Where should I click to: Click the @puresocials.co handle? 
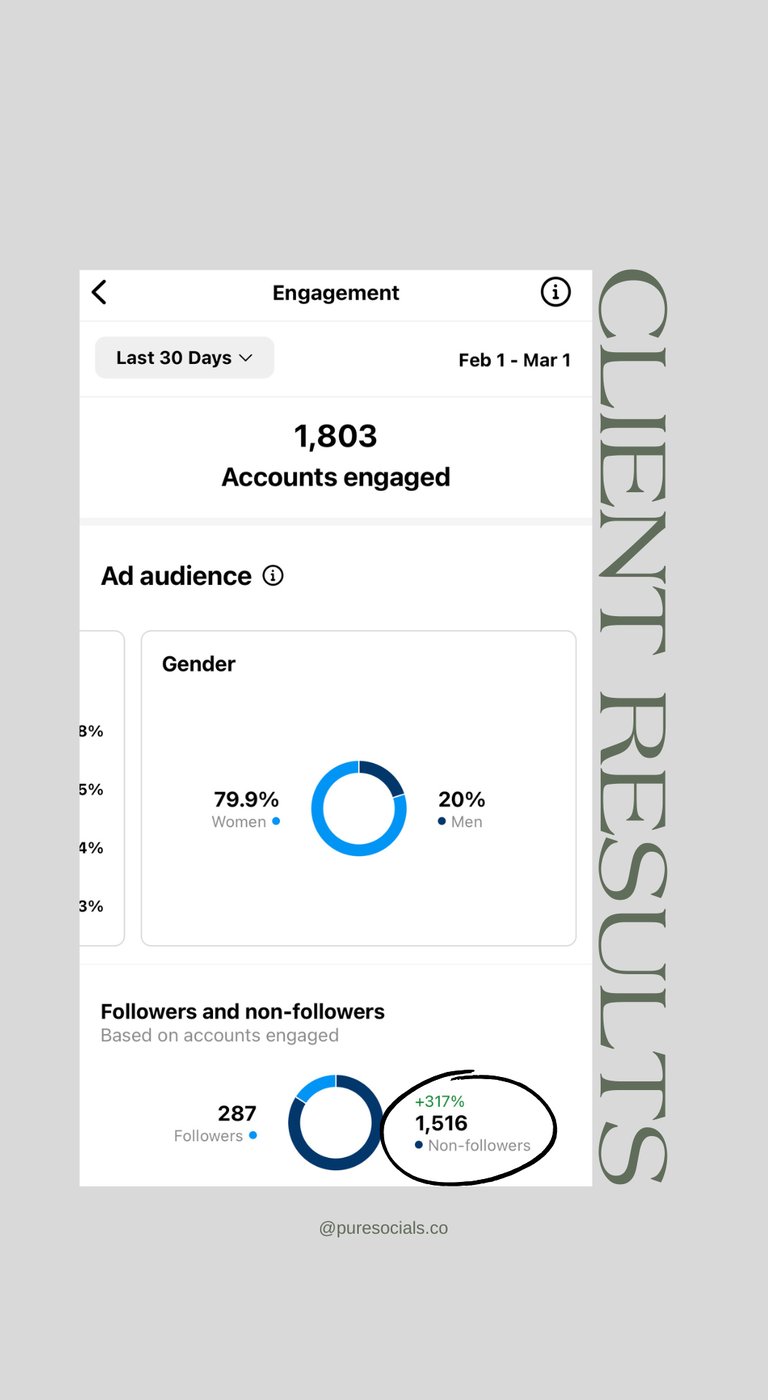point(383,1228)
